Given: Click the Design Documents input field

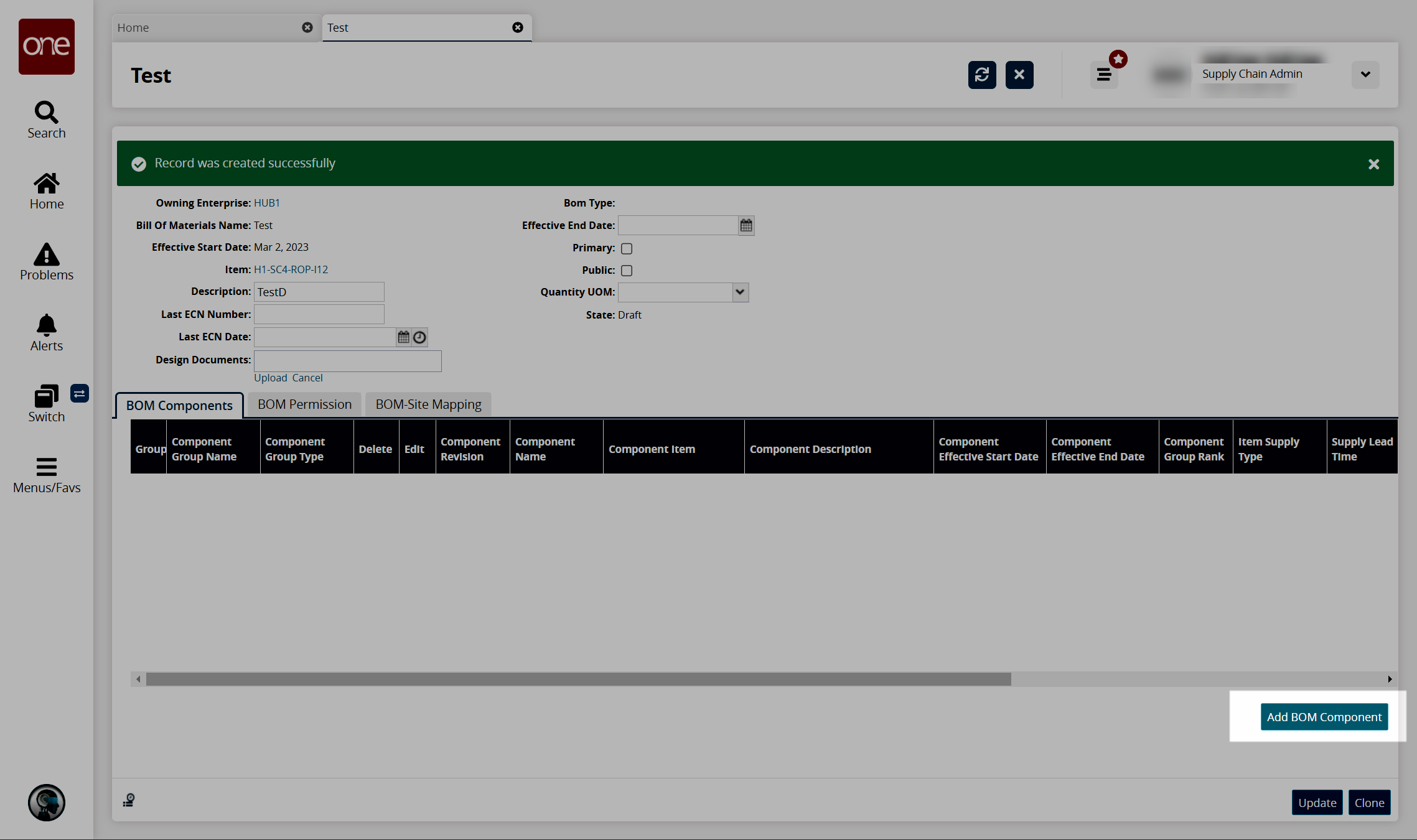Looking at the screenshot, I should click(x=347, y=360).
